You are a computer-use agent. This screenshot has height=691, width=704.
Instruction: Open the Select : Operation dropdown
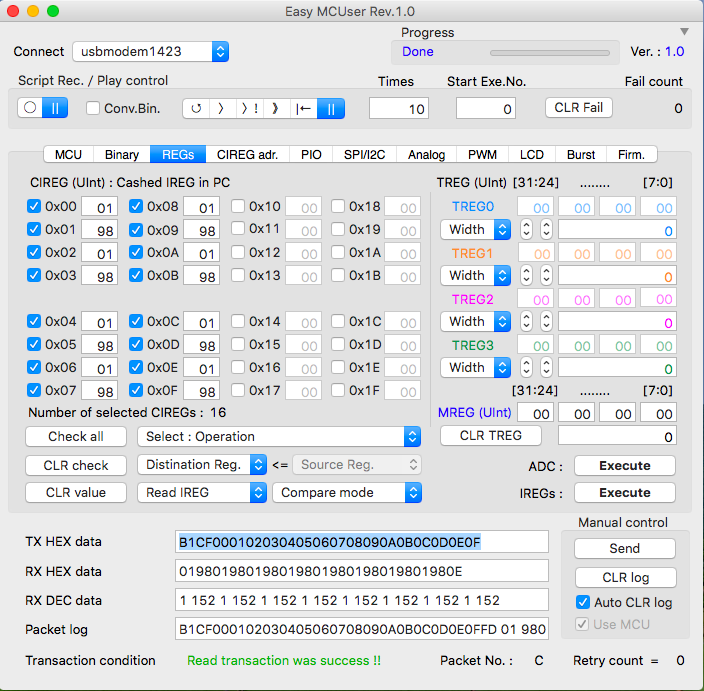click(279, 436)
